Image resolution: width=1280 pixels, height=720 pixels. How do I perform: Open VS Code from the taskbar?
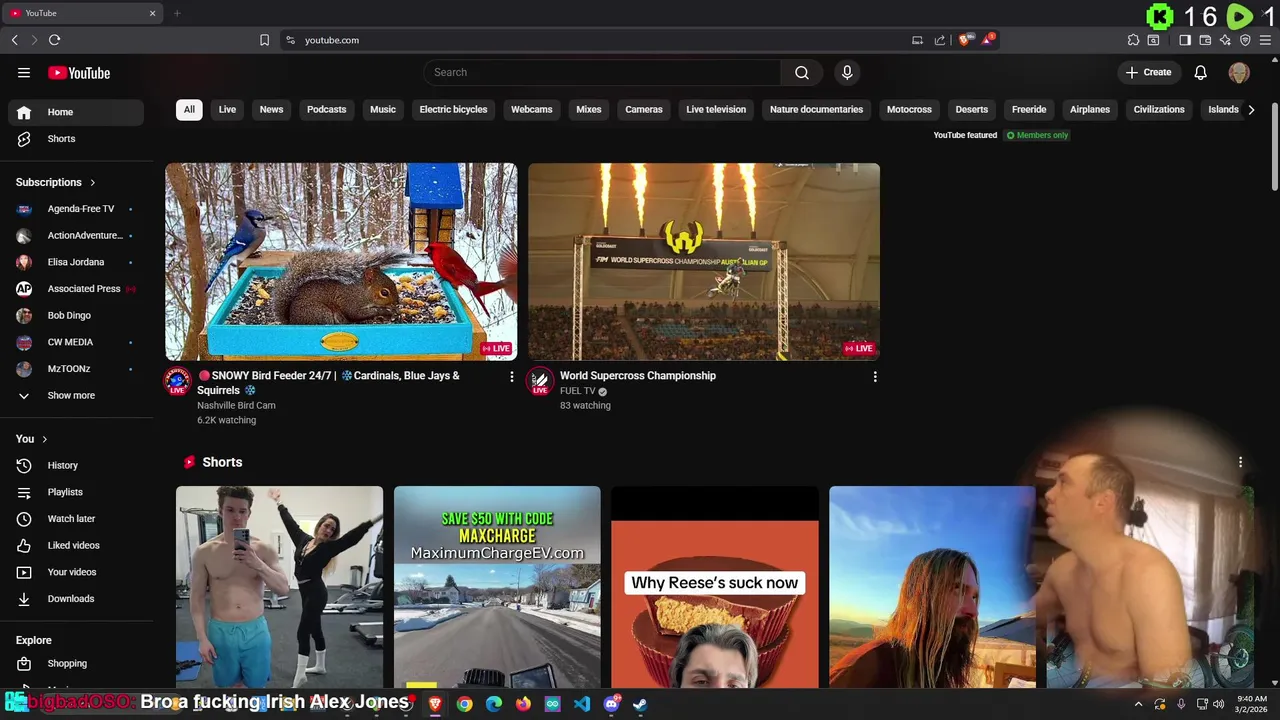pos(582,704)
